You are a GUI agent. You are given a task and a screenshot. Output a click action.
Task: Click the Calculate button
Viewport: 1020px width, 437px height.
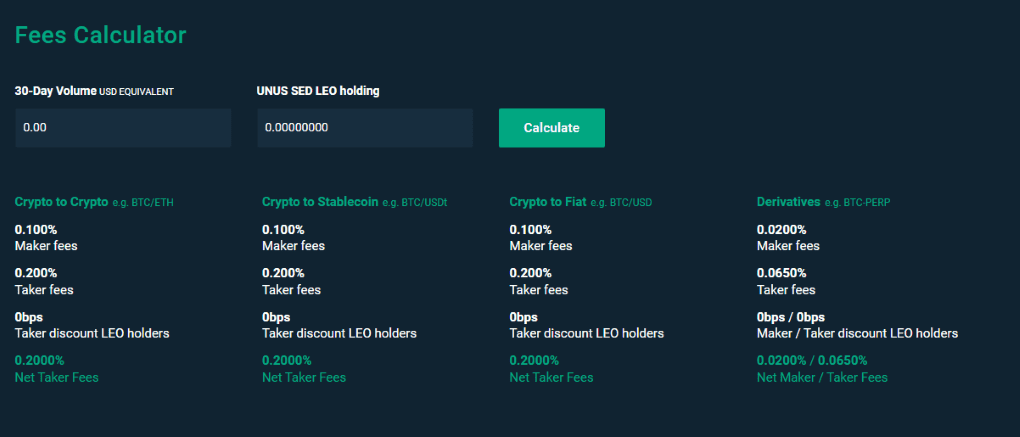coord(552,128)
